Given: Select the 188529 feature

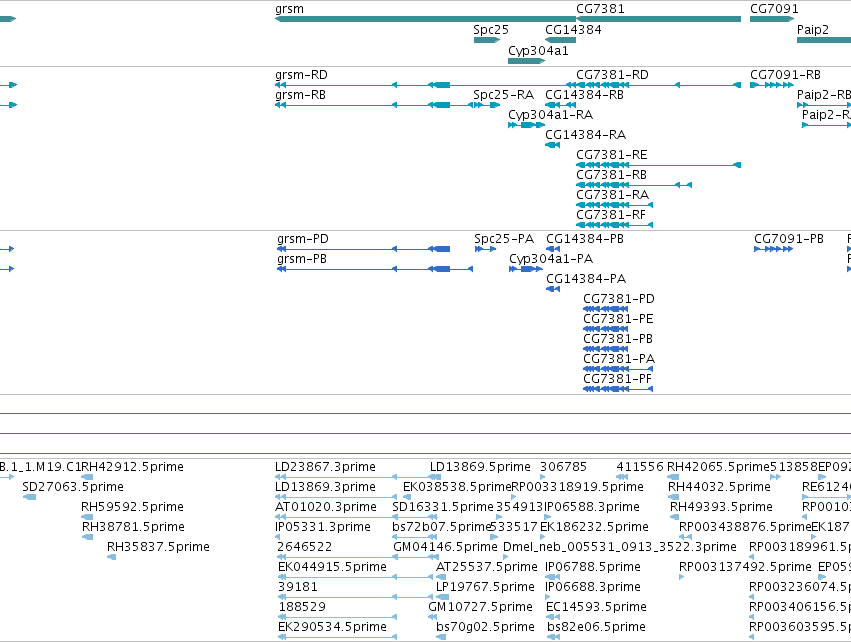Looking at the screenshot, I should [337, 618].
